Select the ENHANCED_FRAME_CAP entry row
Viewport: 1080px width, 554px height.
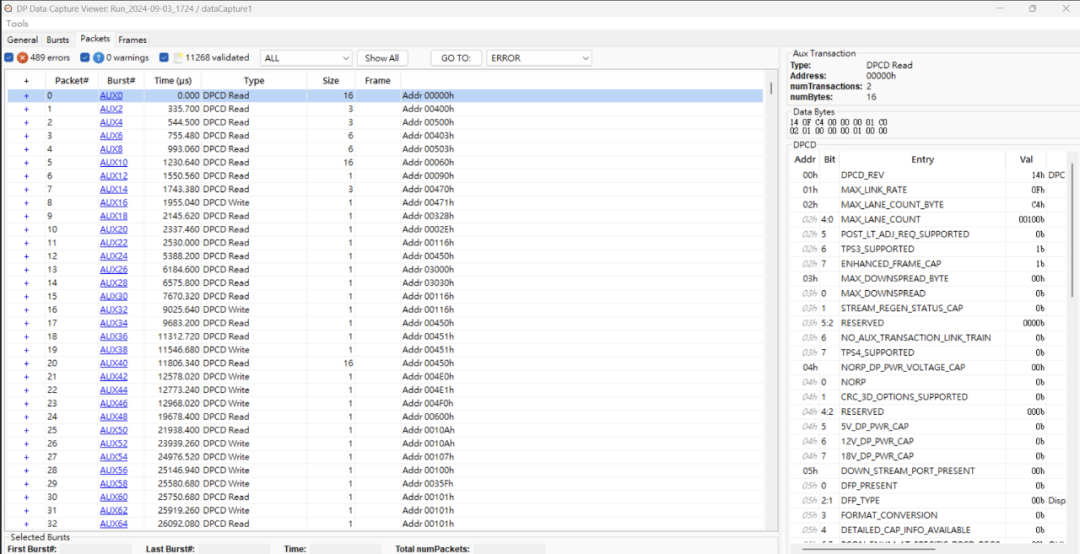(928, 264)
